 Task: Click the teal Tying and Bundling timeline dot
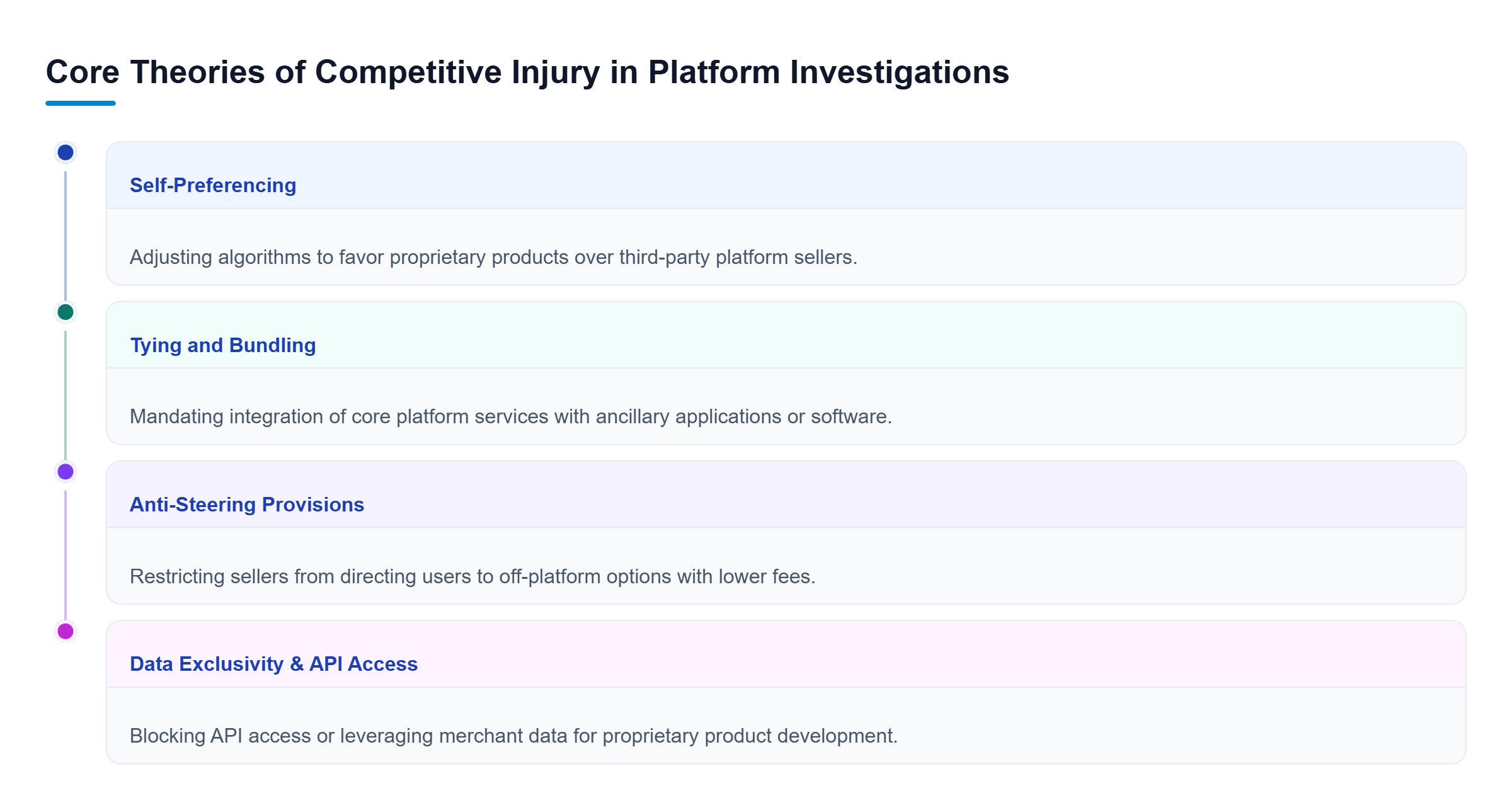tap(66, 312)
